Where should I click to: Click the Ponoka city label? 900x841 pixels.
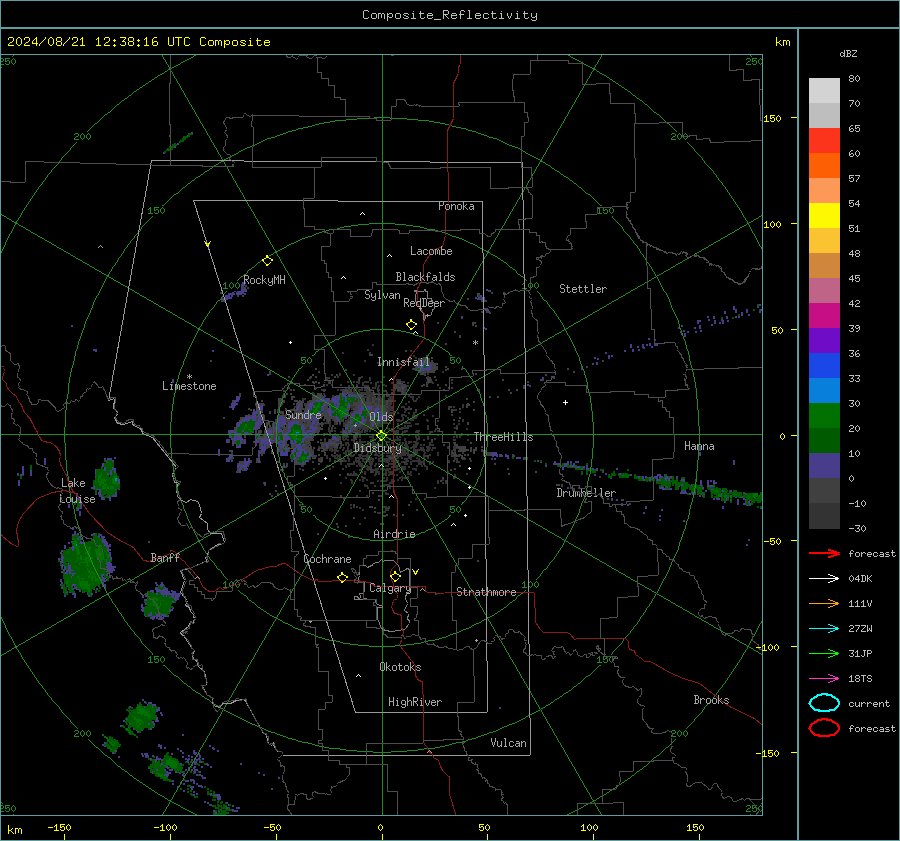pos(456,206)
